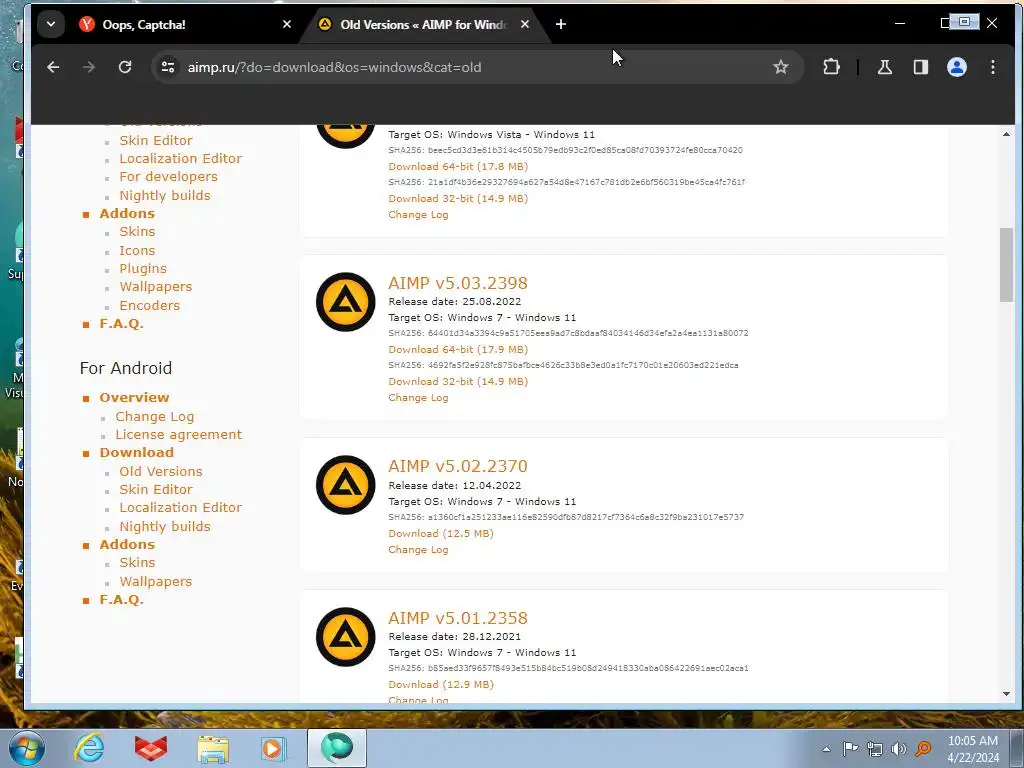Go back using the browser back arrow
Image resolution: width=1024 pixels, height=768 pixels.
tap(54, 67)
